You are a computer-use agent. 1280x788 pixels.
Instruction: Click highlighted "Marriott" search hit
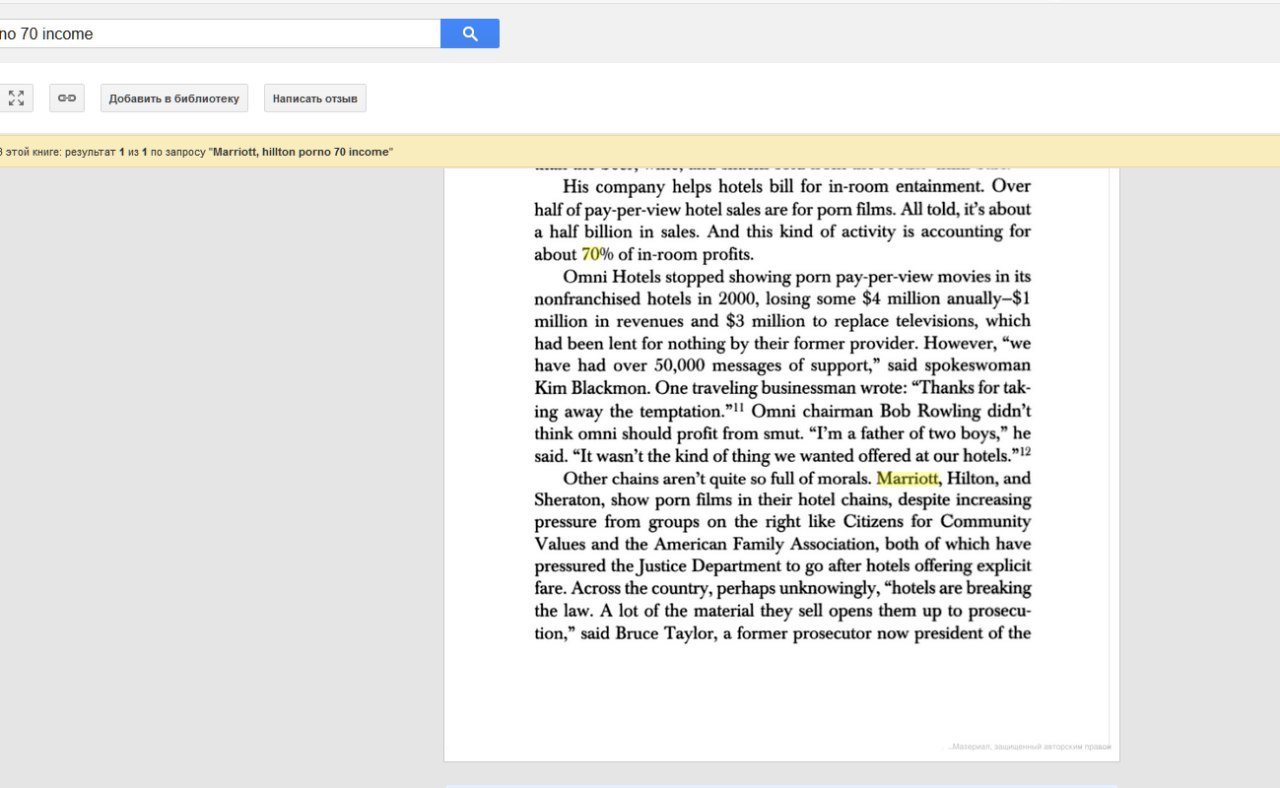pos(908,478)
